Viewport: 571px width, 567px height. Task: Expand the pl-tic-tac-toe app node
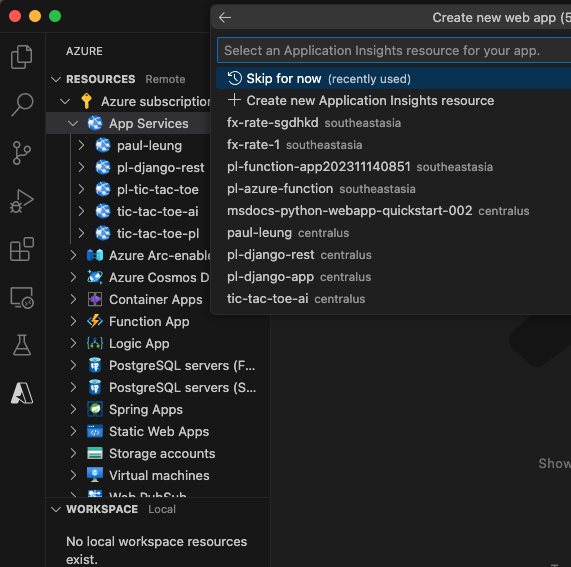[x=82, y=189]
